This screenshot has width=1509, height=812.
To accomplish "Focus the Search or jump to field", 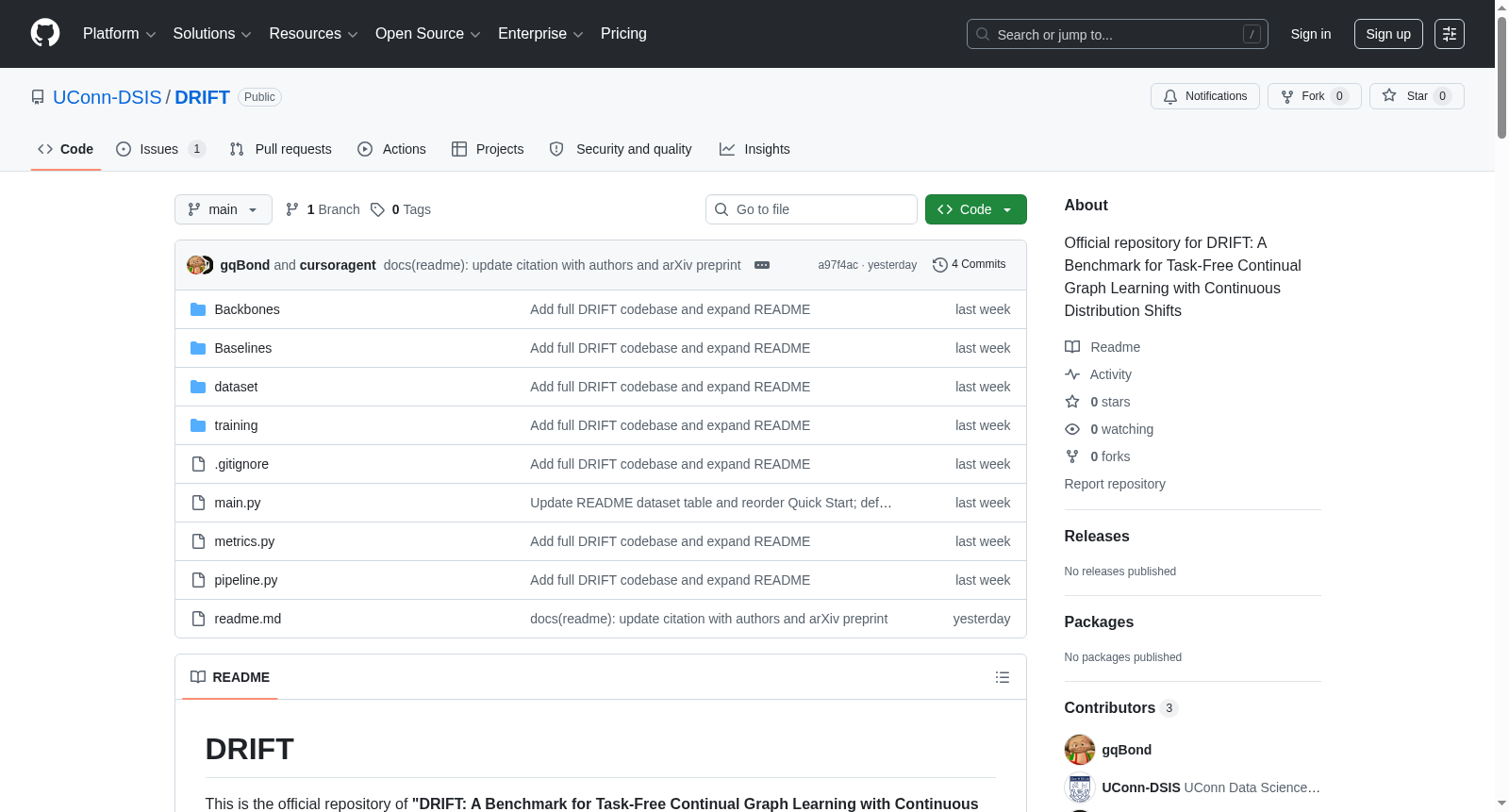I will pyautogui.click(x=1118, y=34).
